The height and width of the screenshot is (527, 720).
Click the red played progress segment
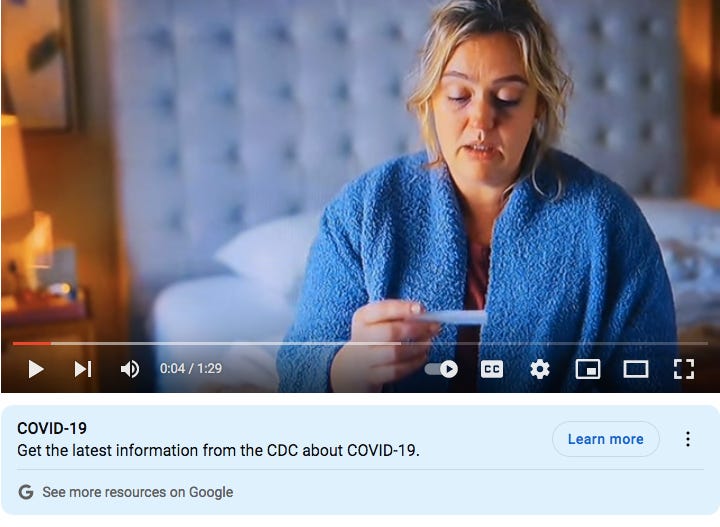click(x=32, y=343)
